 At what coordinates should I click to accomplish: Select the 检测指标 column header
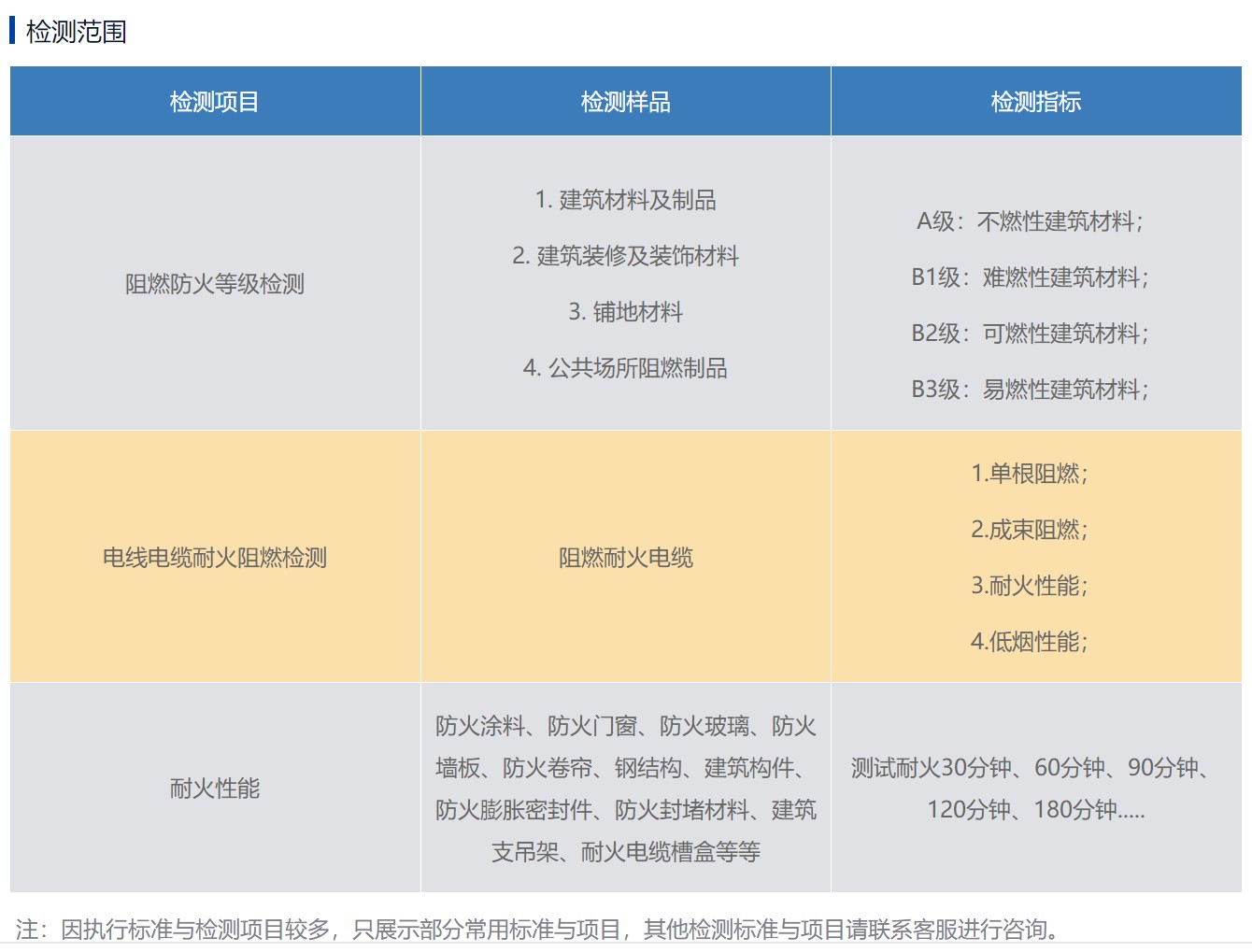tap(1040, 100)
